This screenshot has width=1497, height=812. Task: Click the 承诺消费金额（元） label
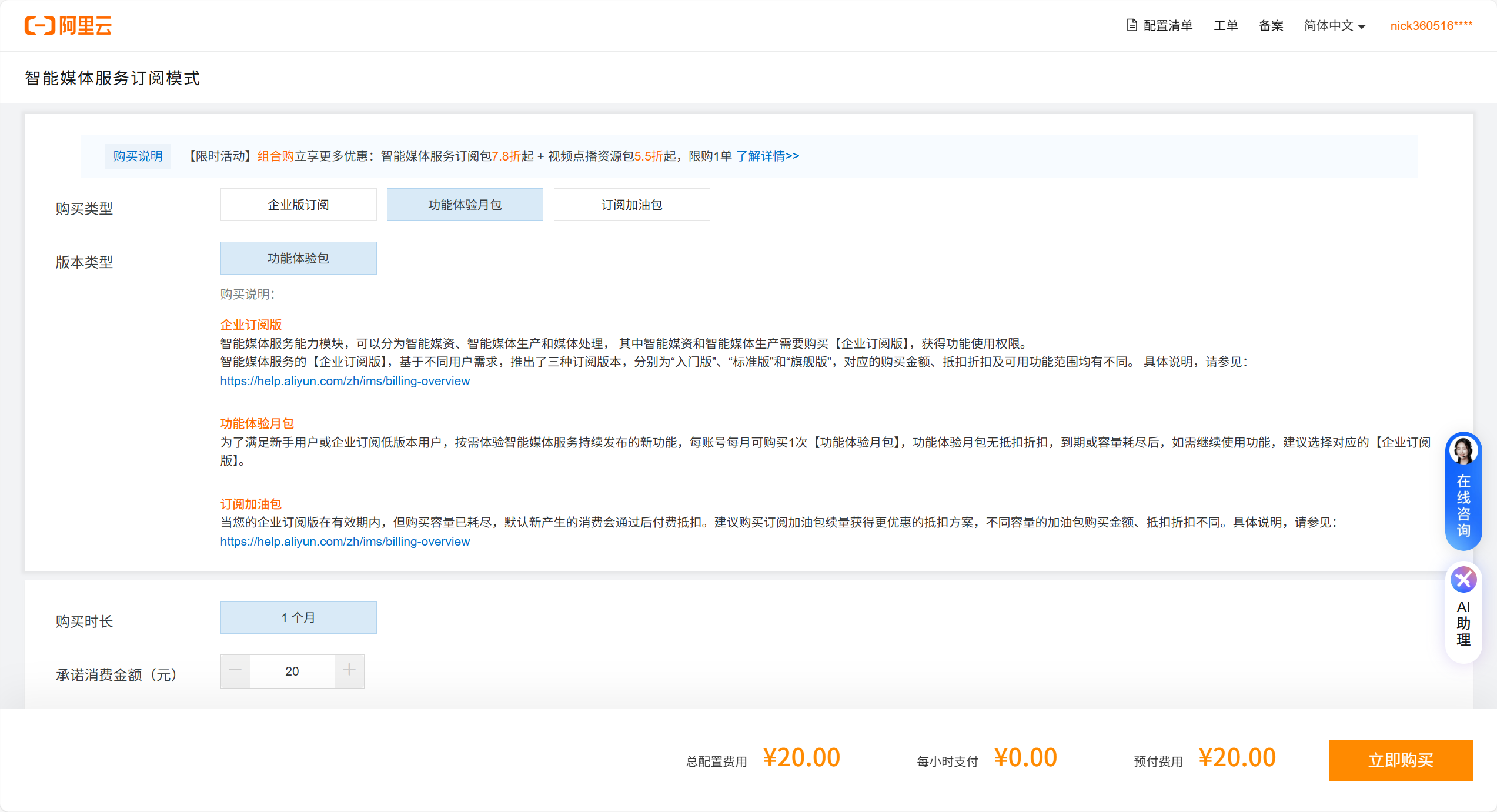click(116, 675)
